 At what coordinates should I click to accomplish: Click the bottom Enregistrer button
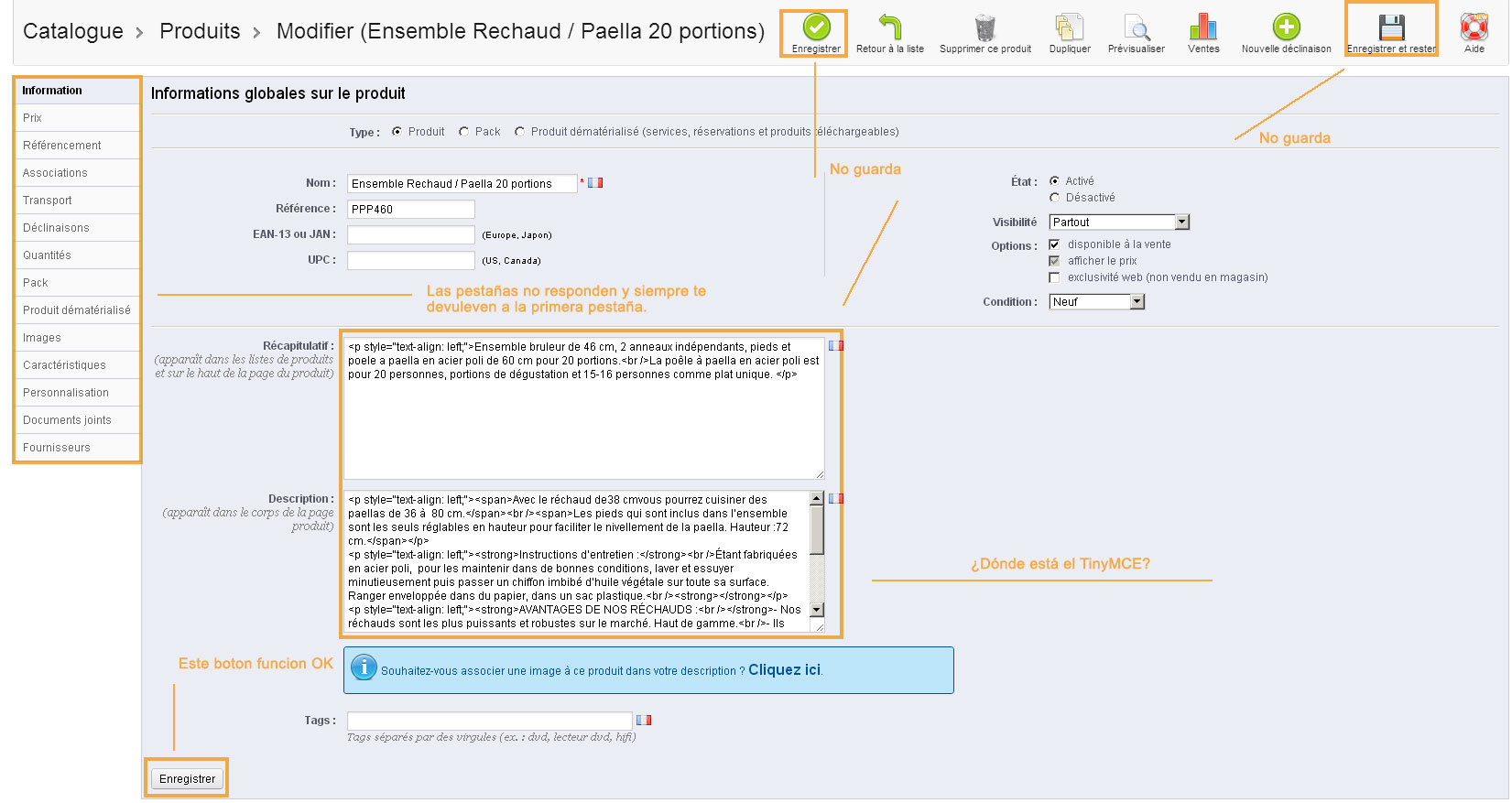187,778
